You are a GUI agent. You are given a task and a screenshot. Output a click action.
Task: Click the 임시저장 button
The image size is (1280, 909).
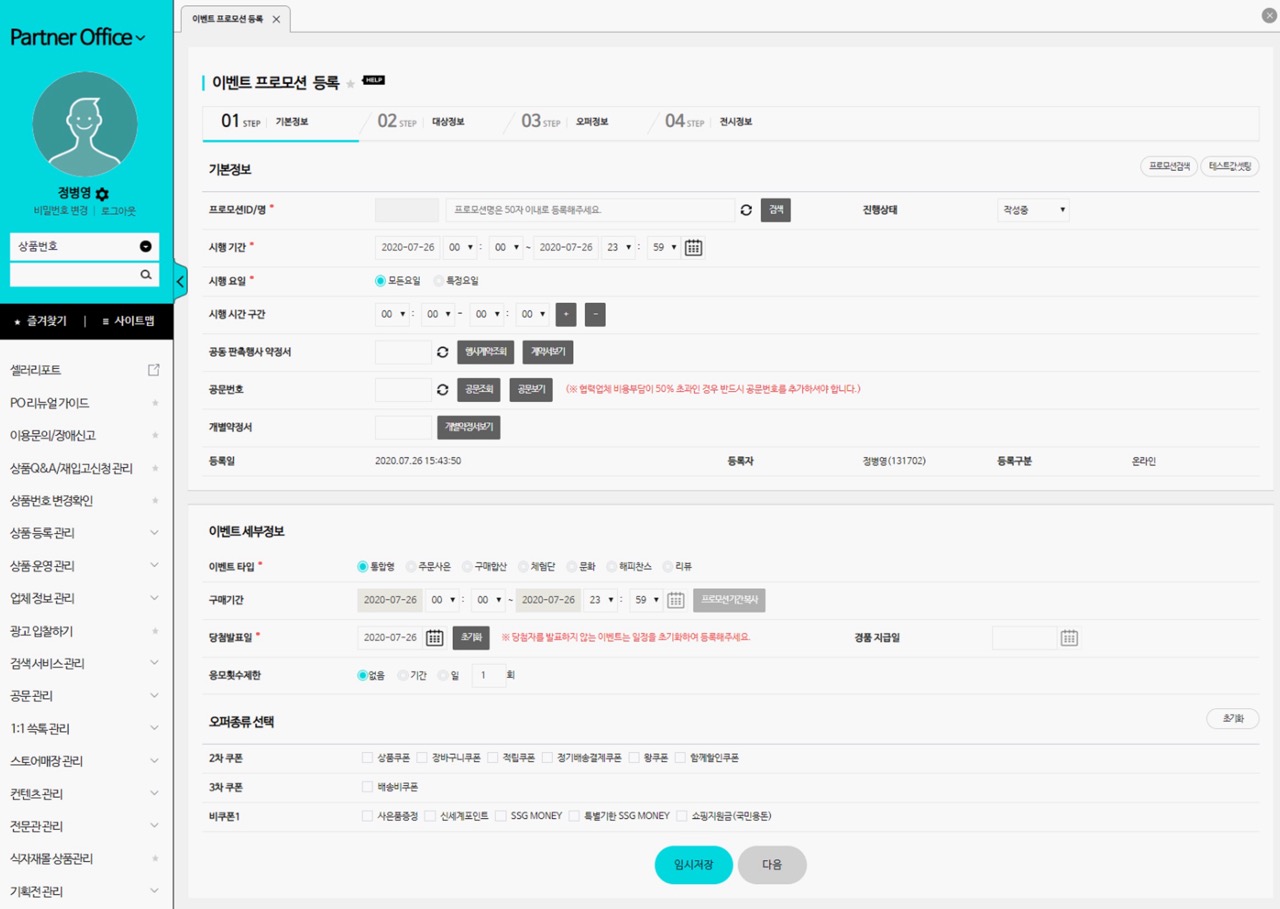tap(693, 865)
